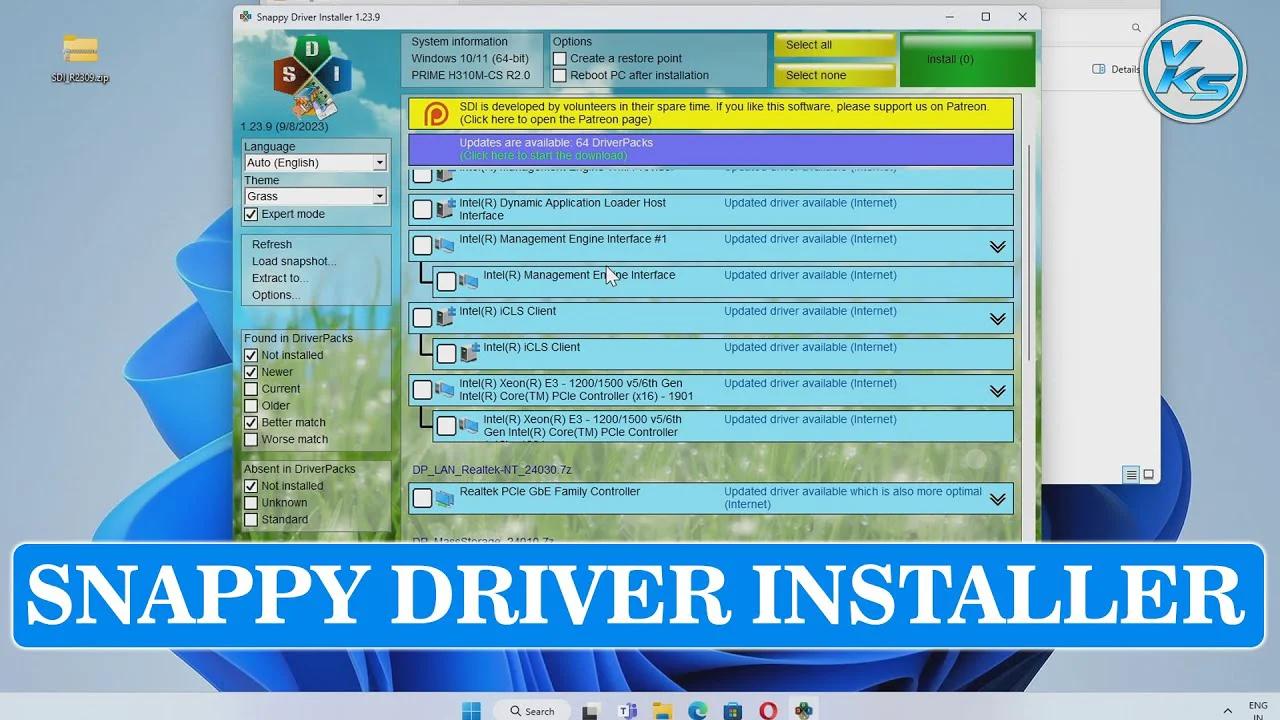Viewport: 1280px width, 720px height.
Task: Enable the Unknown filter checkbox
Action: (x=251, y=503)
